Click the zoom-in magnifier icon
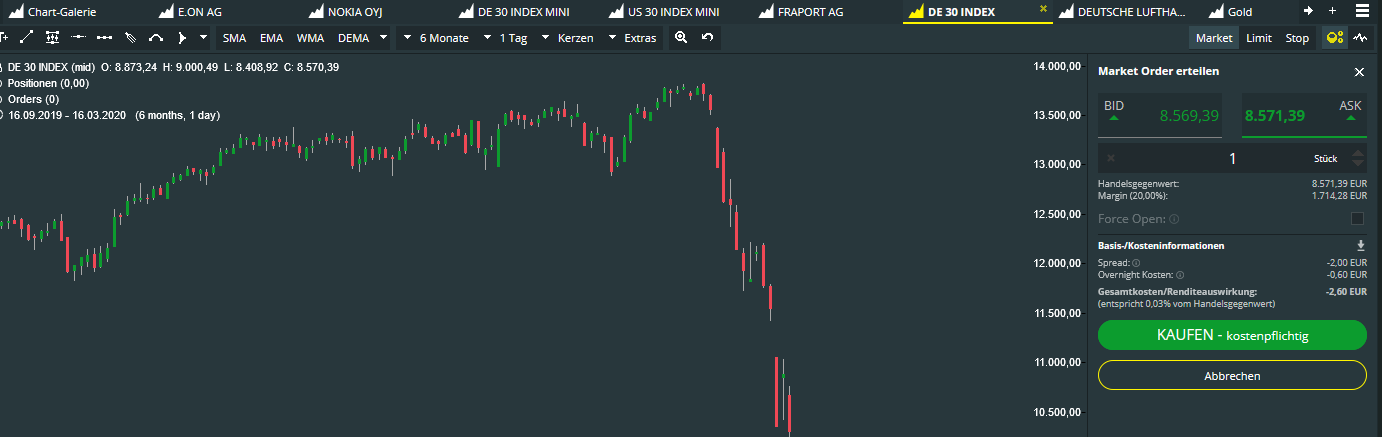Screen dimensions: 1382x437 tap(681, 38)
